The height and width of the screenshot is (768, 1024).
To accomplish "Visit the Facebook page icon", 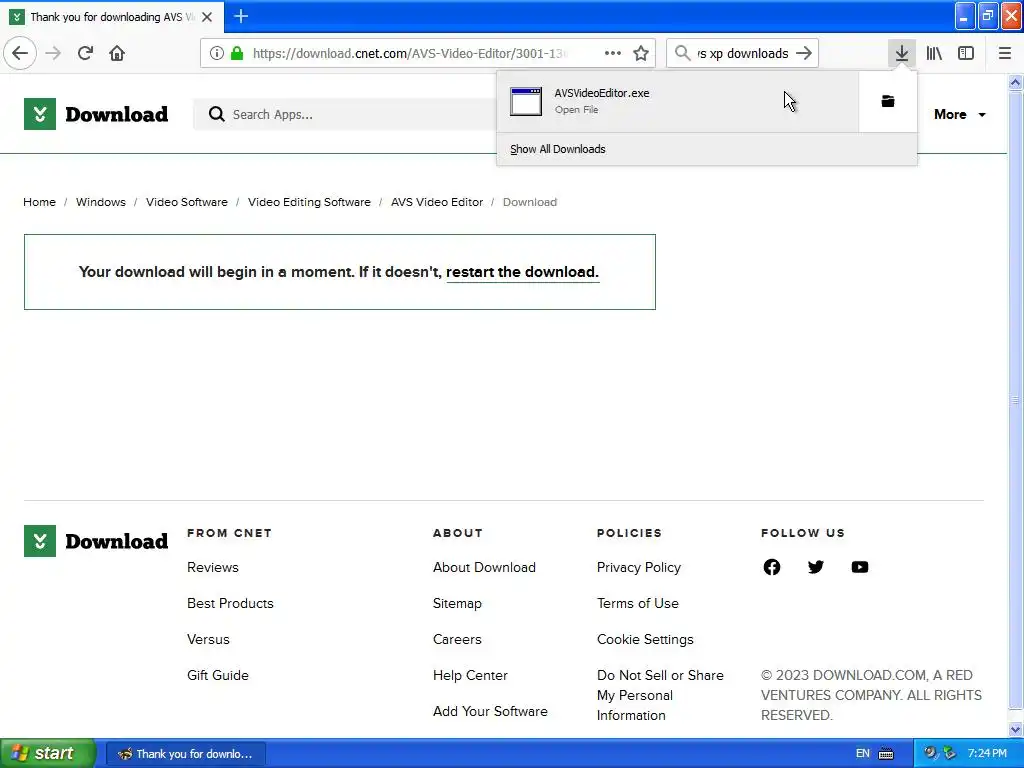I will coord(772,567).
